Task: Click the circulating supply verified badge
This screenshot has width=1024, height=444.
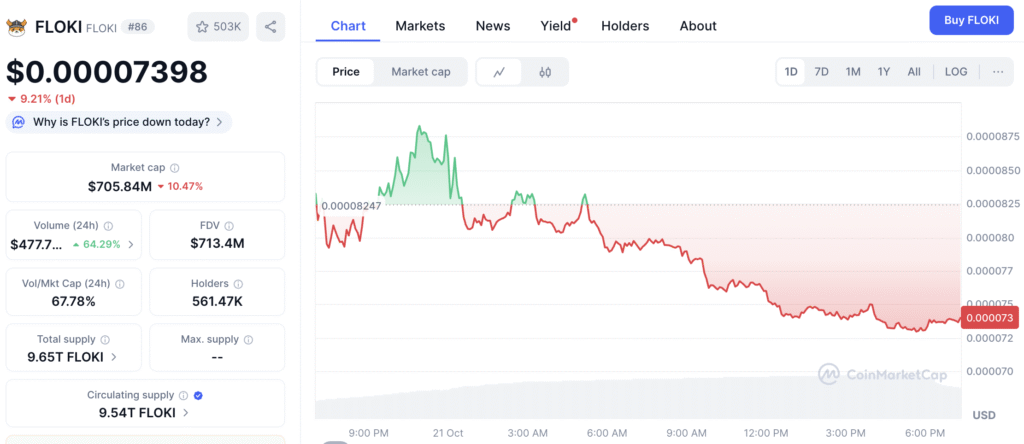Action: tap(197, 396)
